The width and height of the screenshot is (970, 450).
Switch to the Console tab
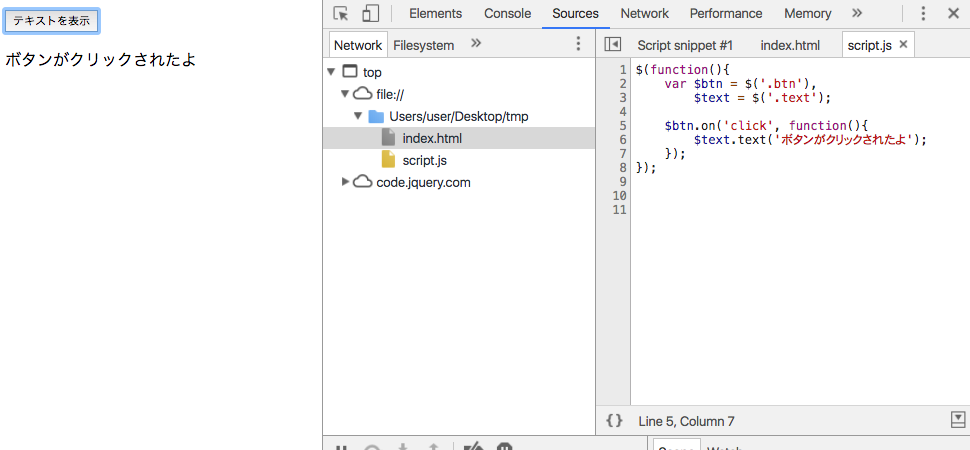pyautogui.click(x=507, y=14)
